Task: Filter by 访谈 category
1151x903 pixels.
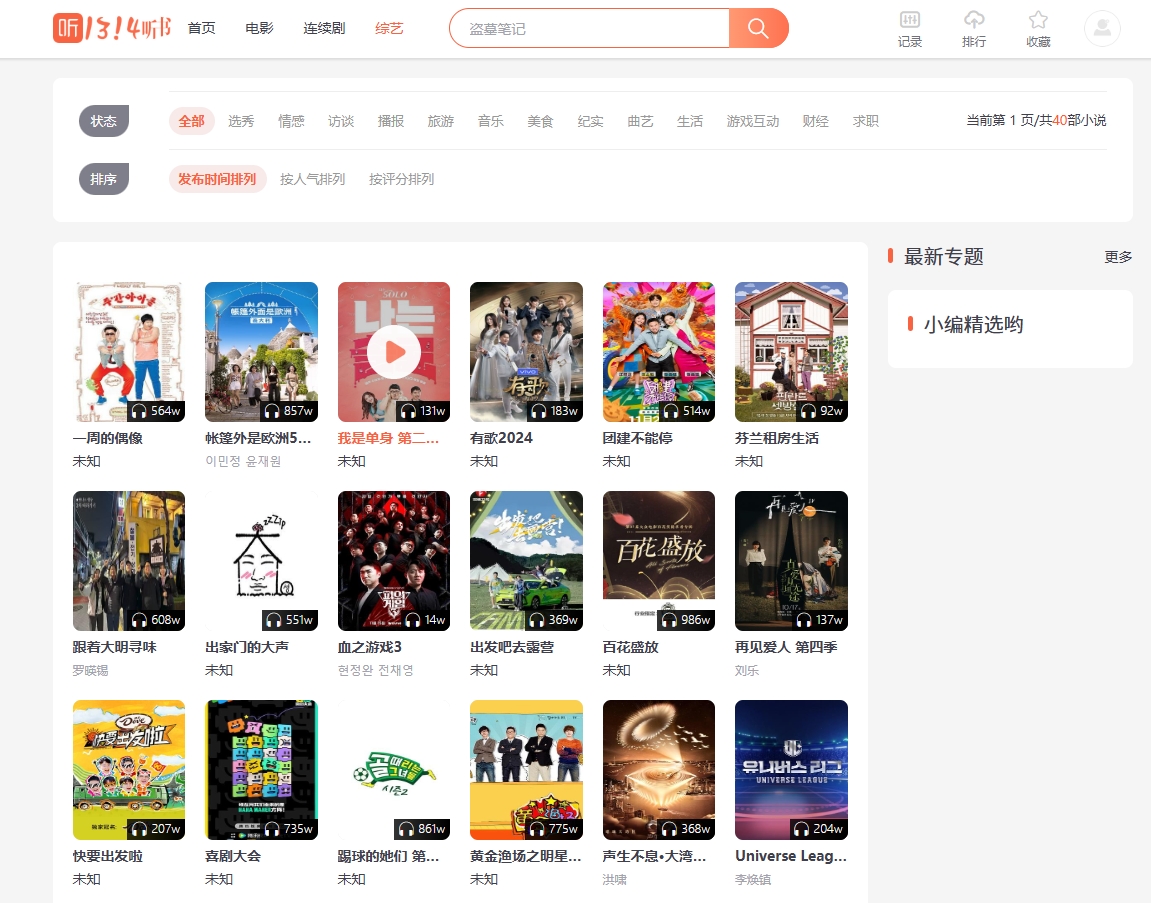Action: click(341, 121)
